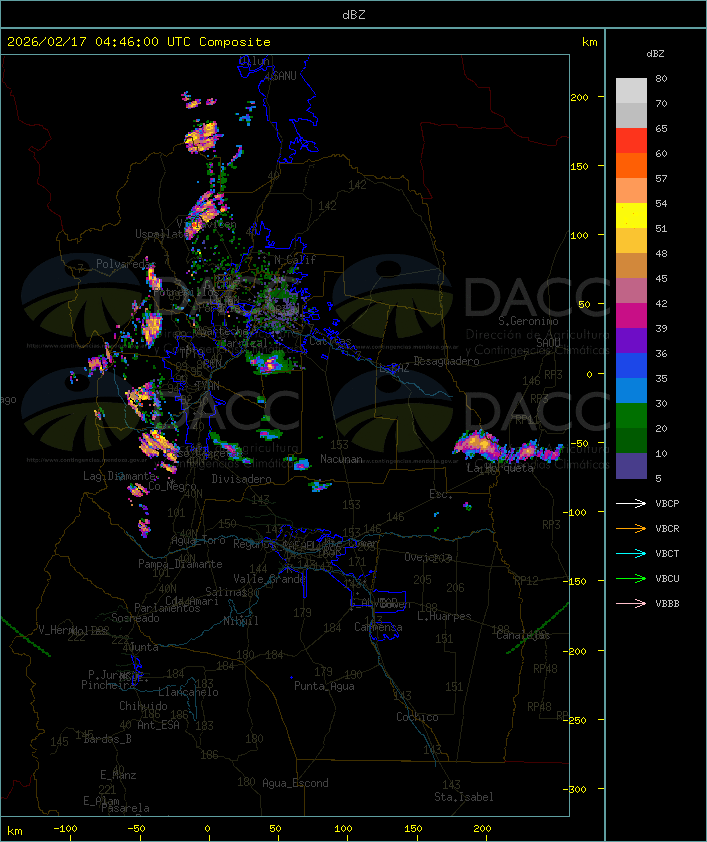
Task: Click the Carmensa place label
Action: point(378,627)
